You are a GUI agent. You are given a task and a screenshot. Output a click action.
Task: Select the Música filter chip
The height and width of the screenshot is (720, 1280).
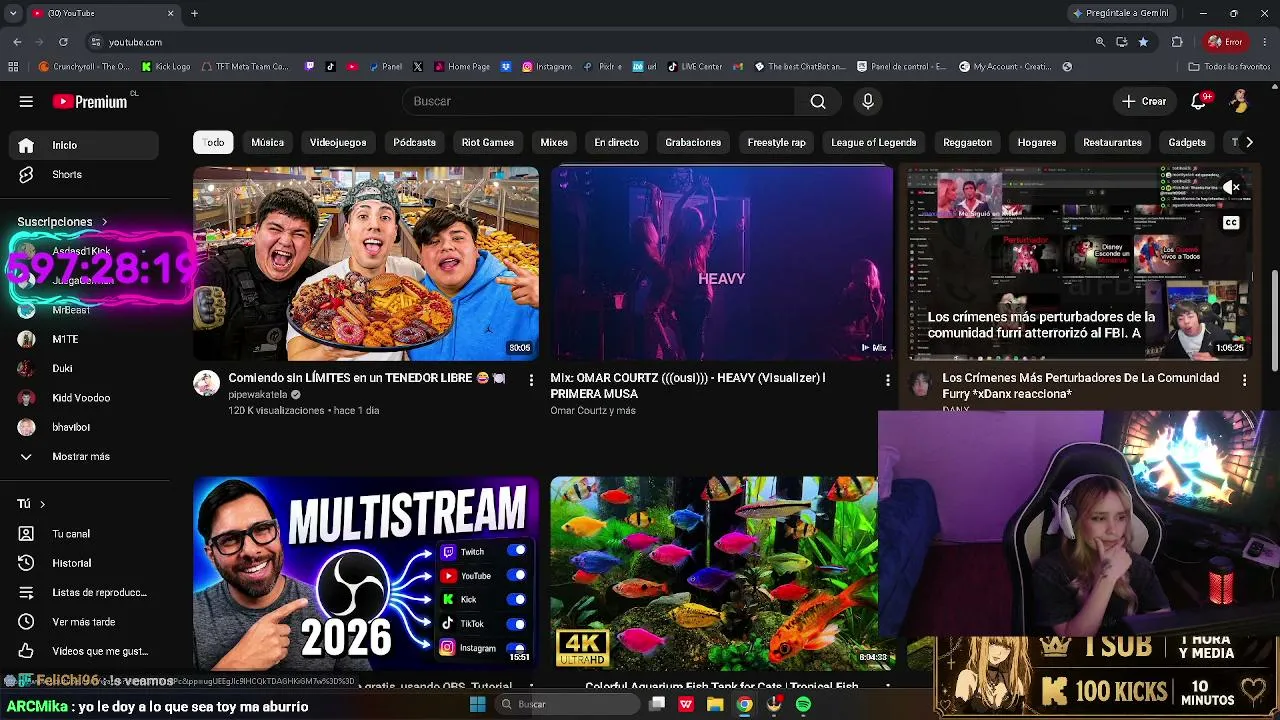267,142
